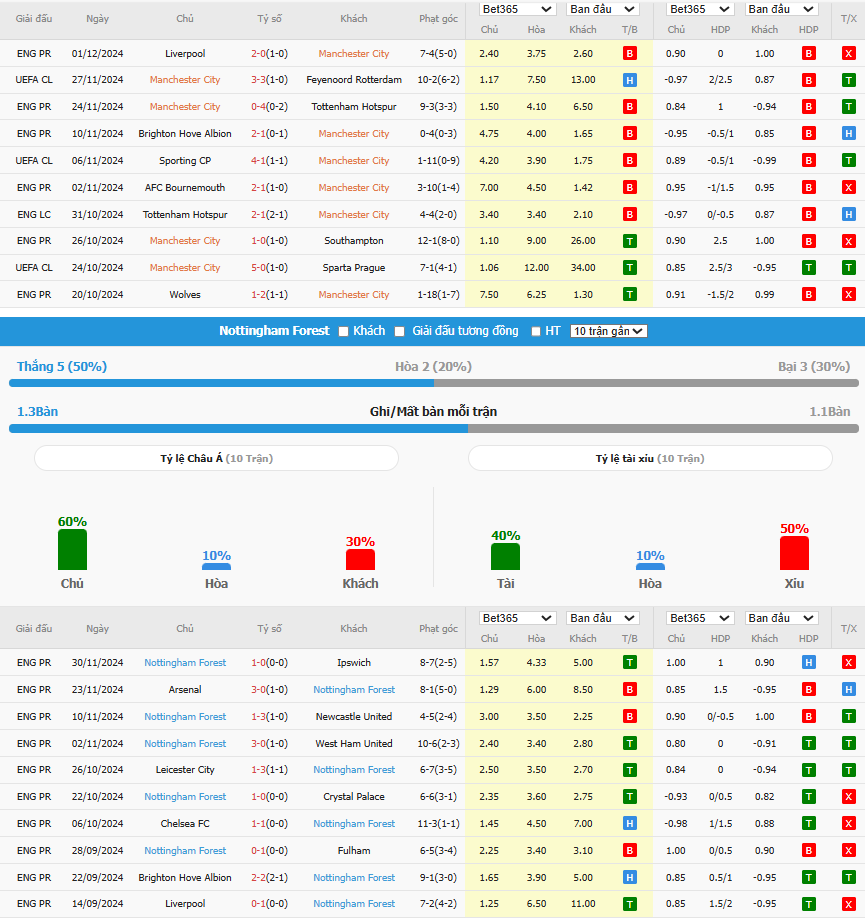Switch to the Tỷ lệ tài xỉu tab
The width and height of the screenshot is (865, 920).
click(650, 458)
